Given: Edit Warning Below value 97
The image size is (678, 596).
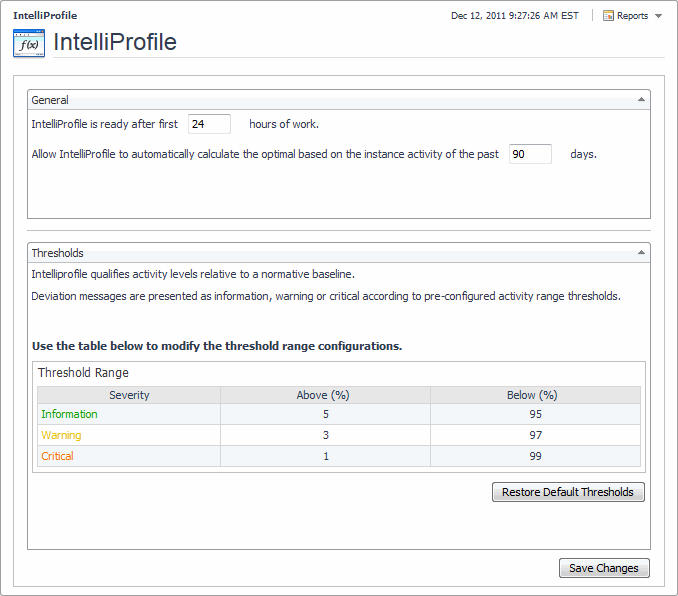Looking at the screenshot, I should coord(535,435).
